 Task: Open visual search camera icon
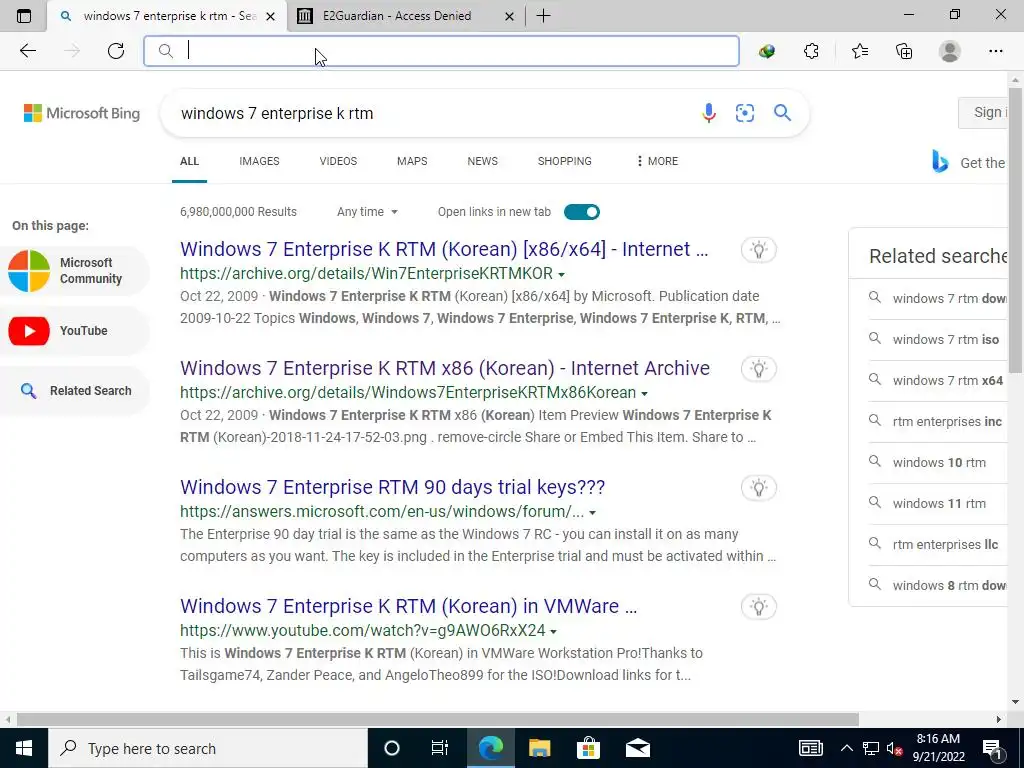click(x=744, y=113)
